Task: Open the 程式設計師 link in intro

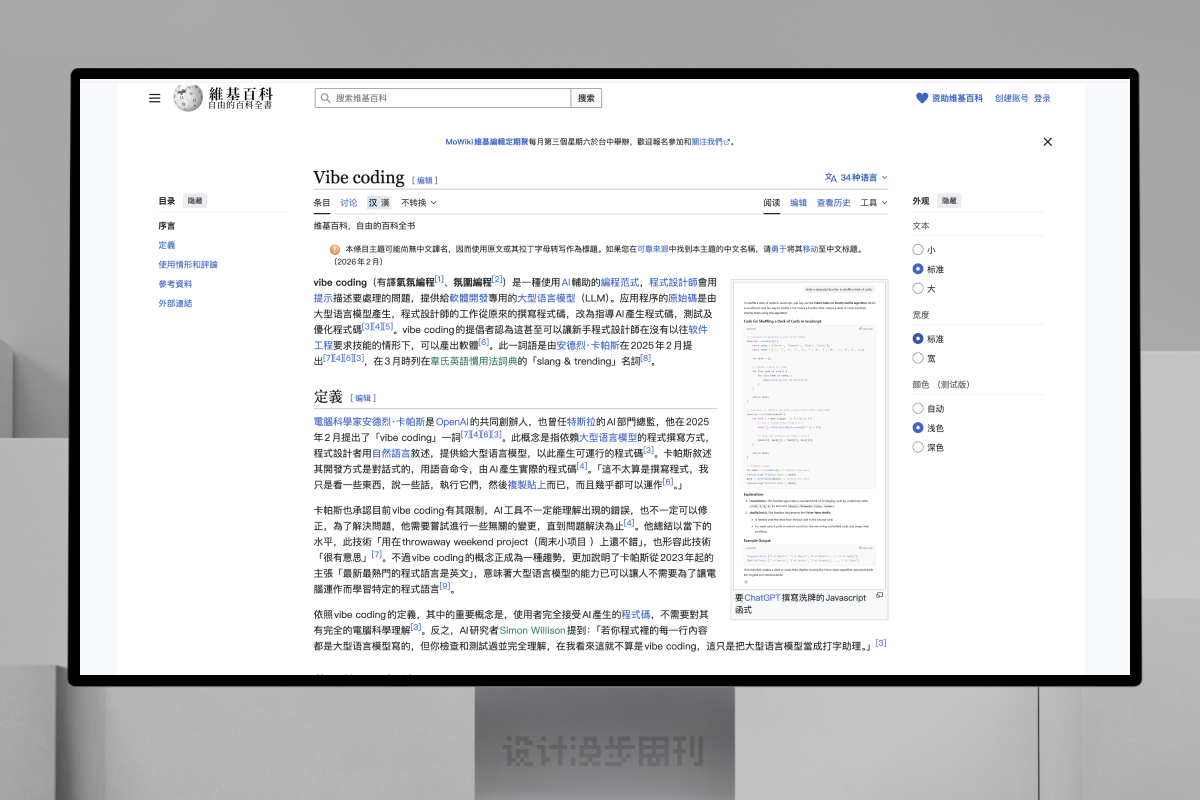Action: pos(673,283)
